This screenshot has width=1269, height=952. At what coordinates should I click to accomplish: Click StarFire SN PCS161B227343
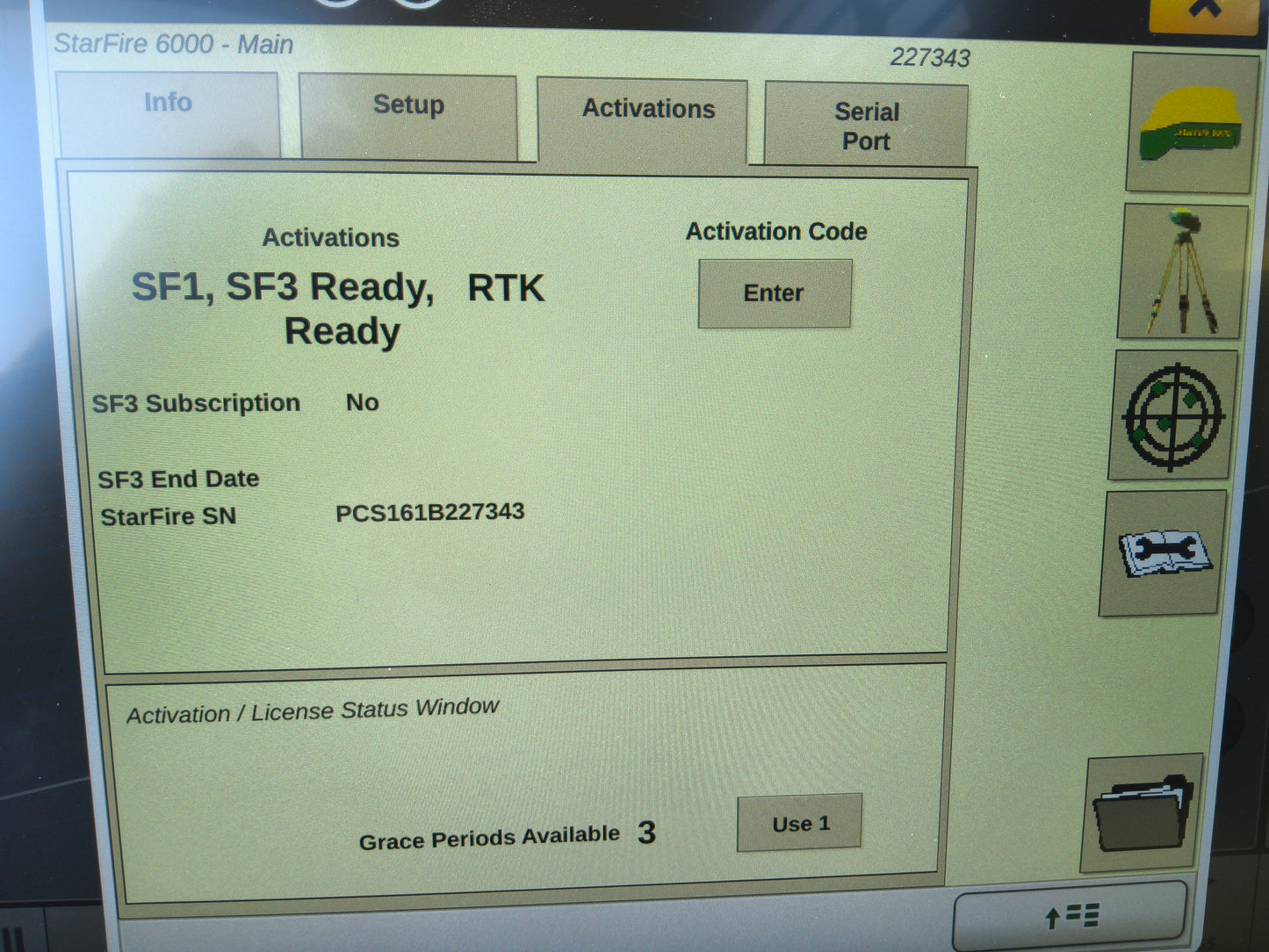pyautogui.click(x=431, y=511)
